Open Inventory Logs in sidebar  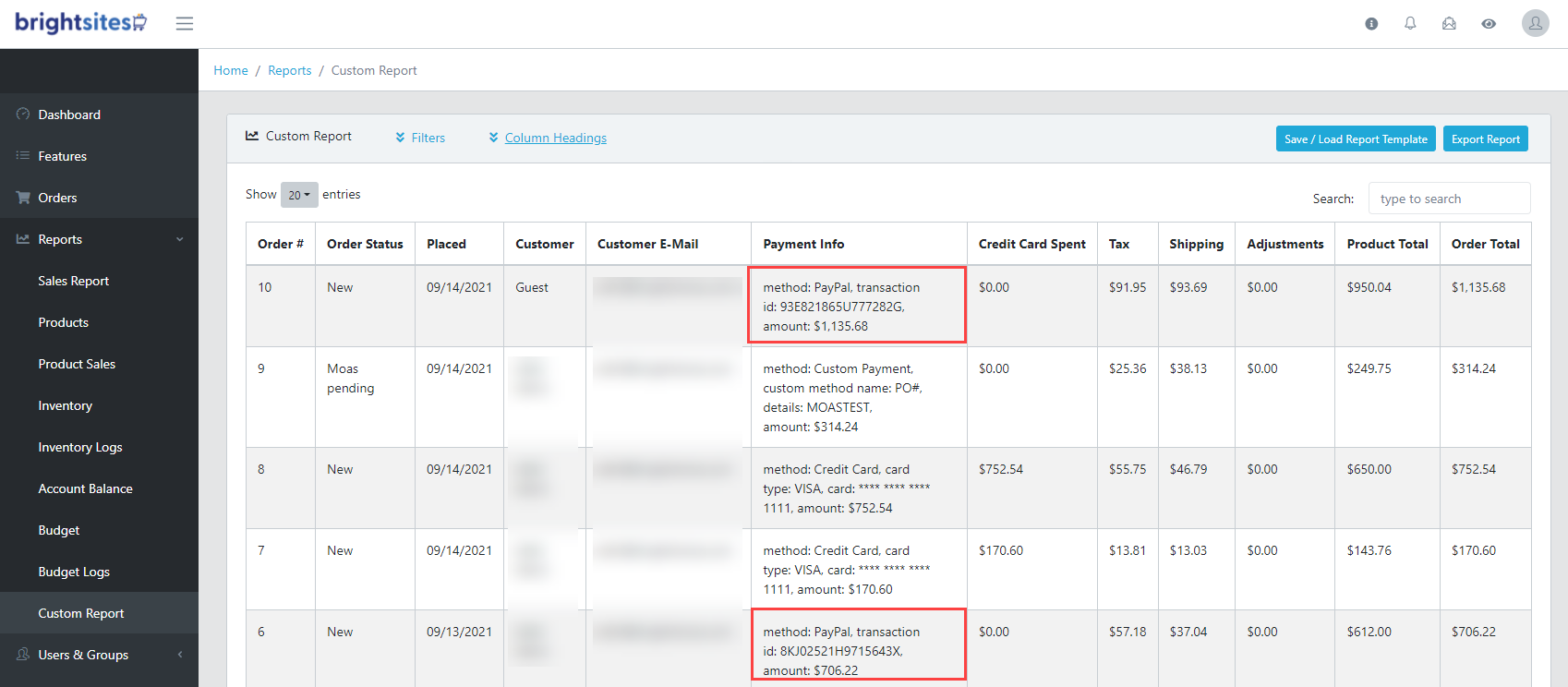tap(80, 447)
